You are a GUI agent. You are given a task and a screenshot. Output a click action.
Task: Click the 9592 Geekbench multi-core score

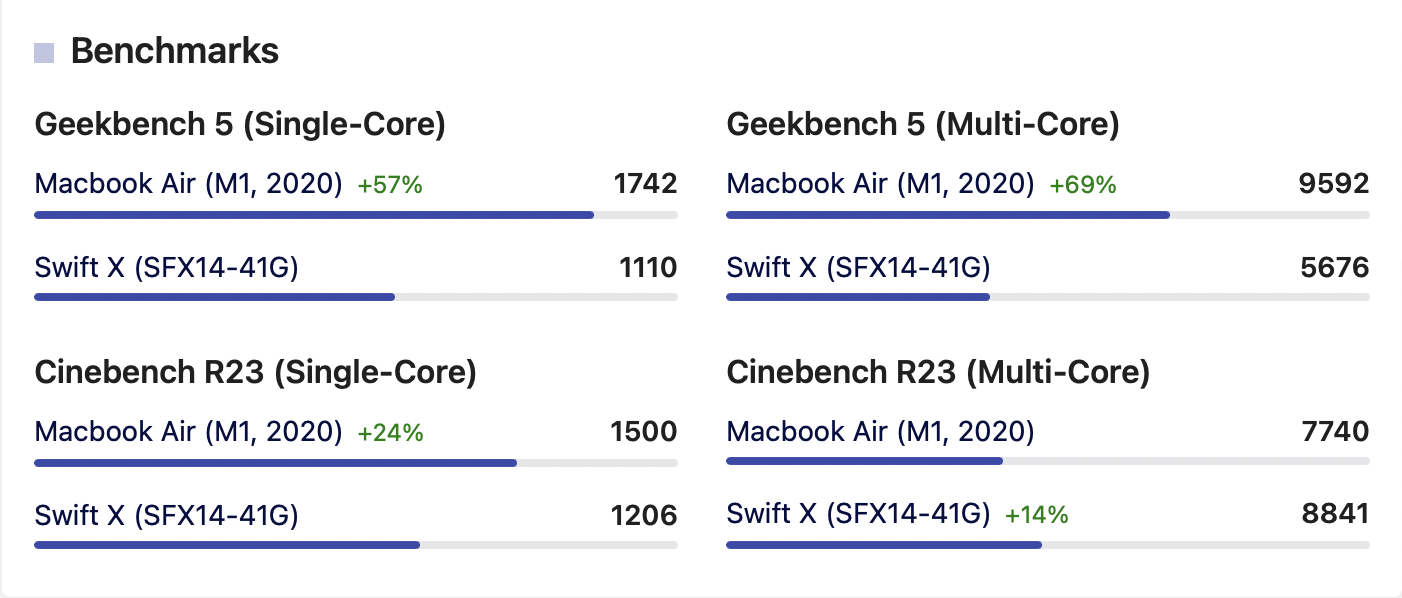tap(1335, 184)
